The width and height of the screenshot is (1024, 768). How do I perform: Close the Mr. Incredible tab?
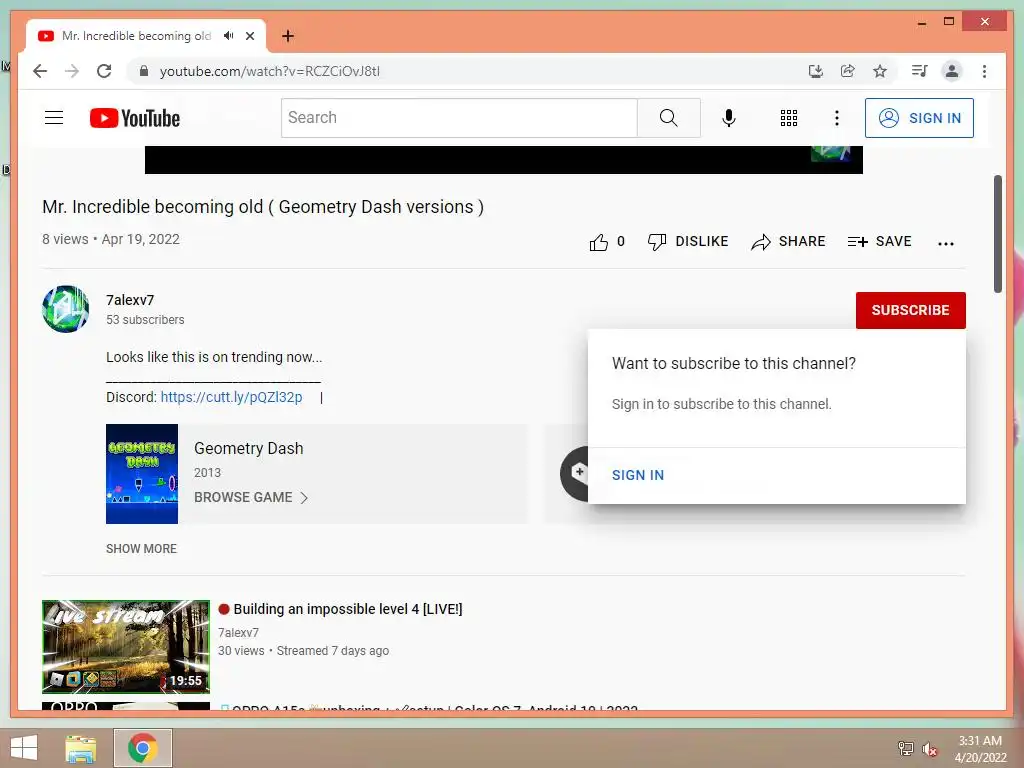tap(250, 36)
